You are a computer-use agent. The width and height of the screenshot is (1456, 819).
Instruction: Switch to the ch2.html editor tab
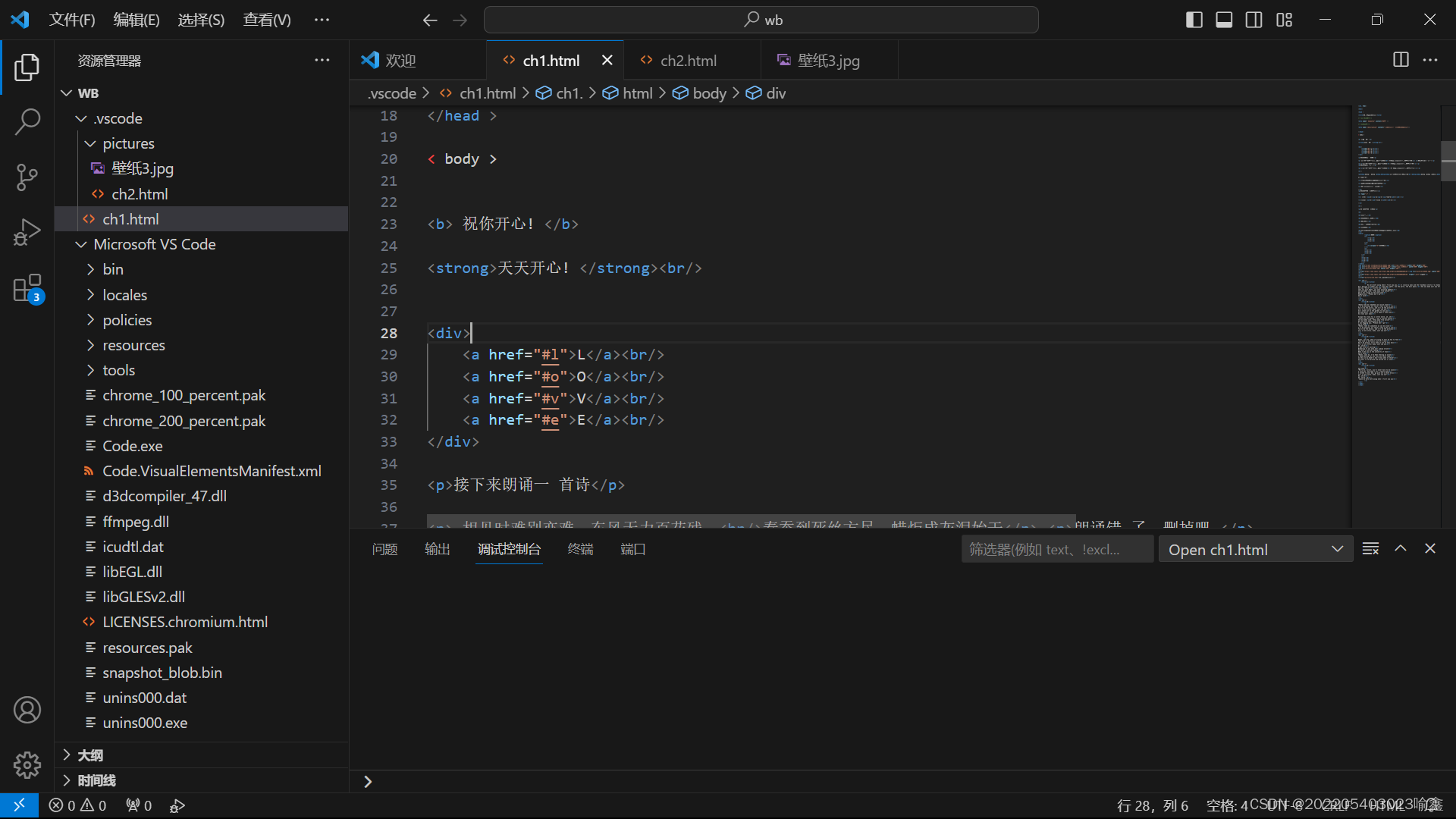(688, 61)
